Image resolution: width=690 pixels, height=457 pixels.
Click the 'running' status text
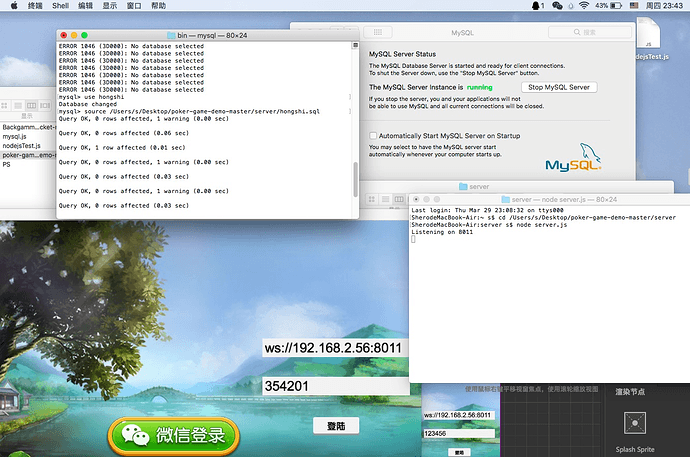coord(479,87)
